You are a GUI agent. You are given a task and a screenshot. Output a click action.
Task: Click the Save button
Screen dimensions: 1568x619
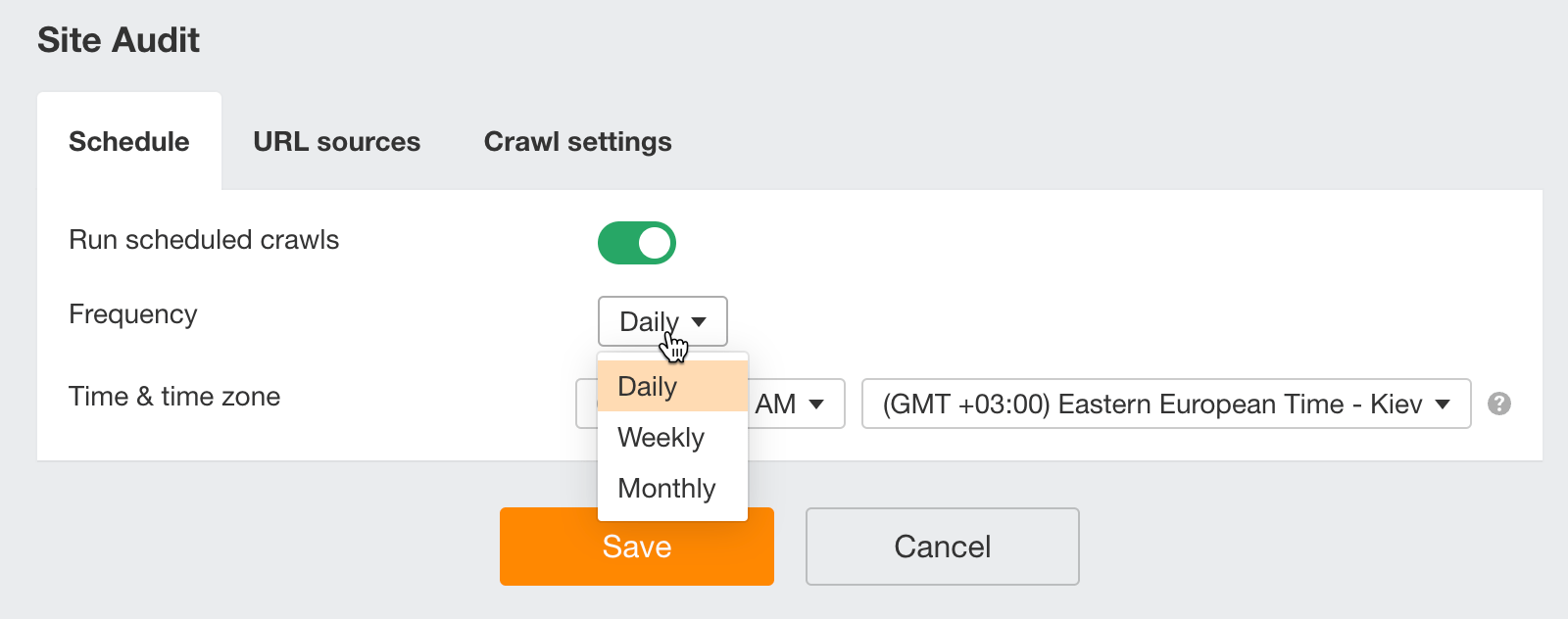pyautogui.click(x=636, y=547)
